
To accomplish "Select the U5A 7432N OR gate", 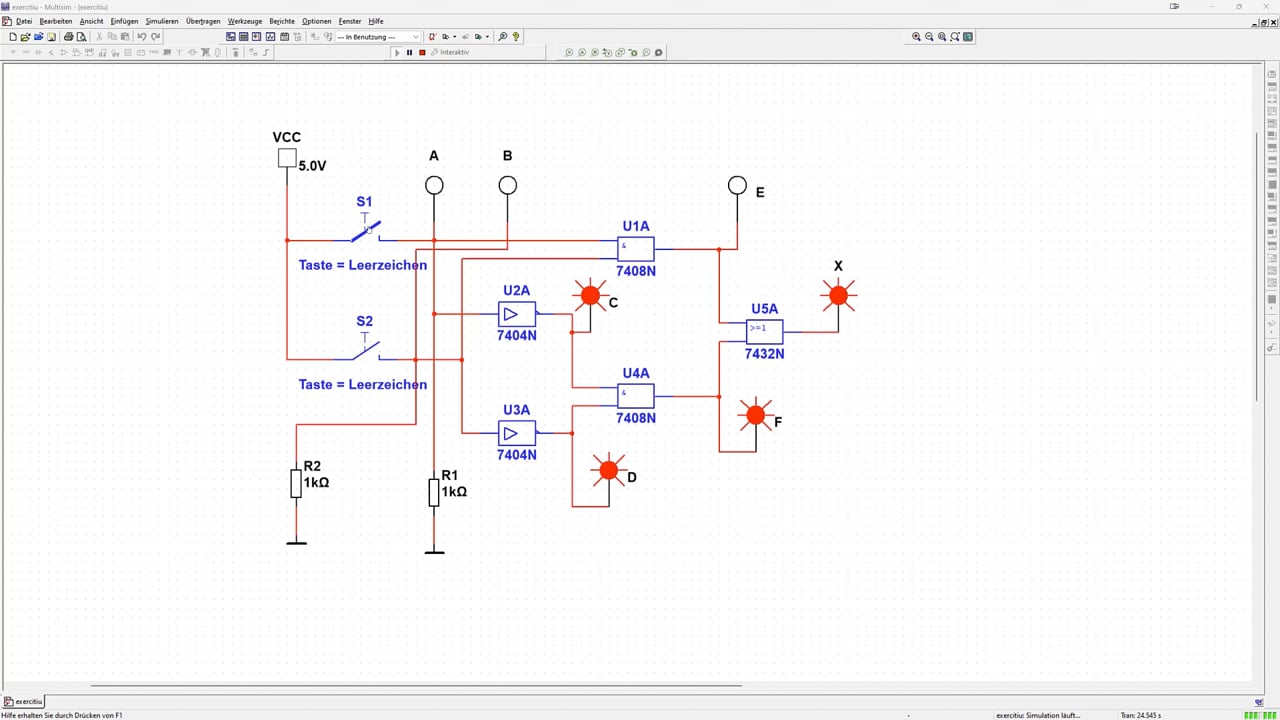I will pyautogui.click(x=764, y=331).
